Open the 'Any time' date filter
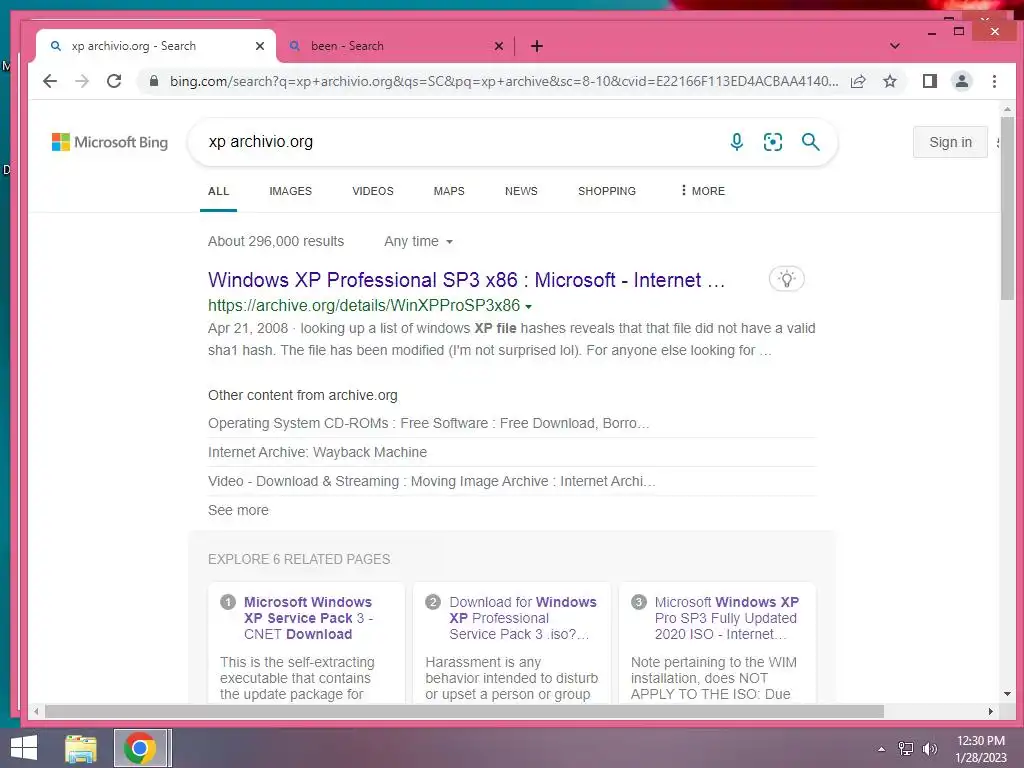Viewport: 1024px width, 768px height. tap(419, 242)
